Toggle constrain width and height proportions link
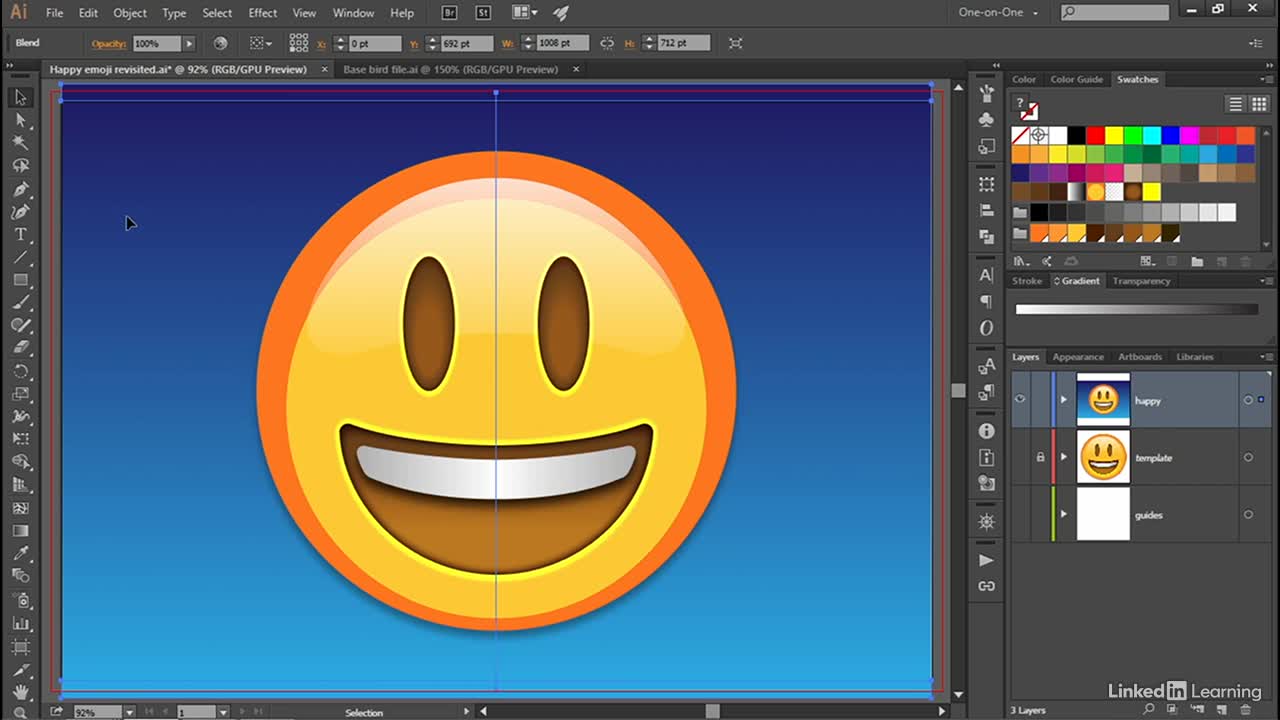The height and width of the screenshot is (720, 1280). click(607, 43)
